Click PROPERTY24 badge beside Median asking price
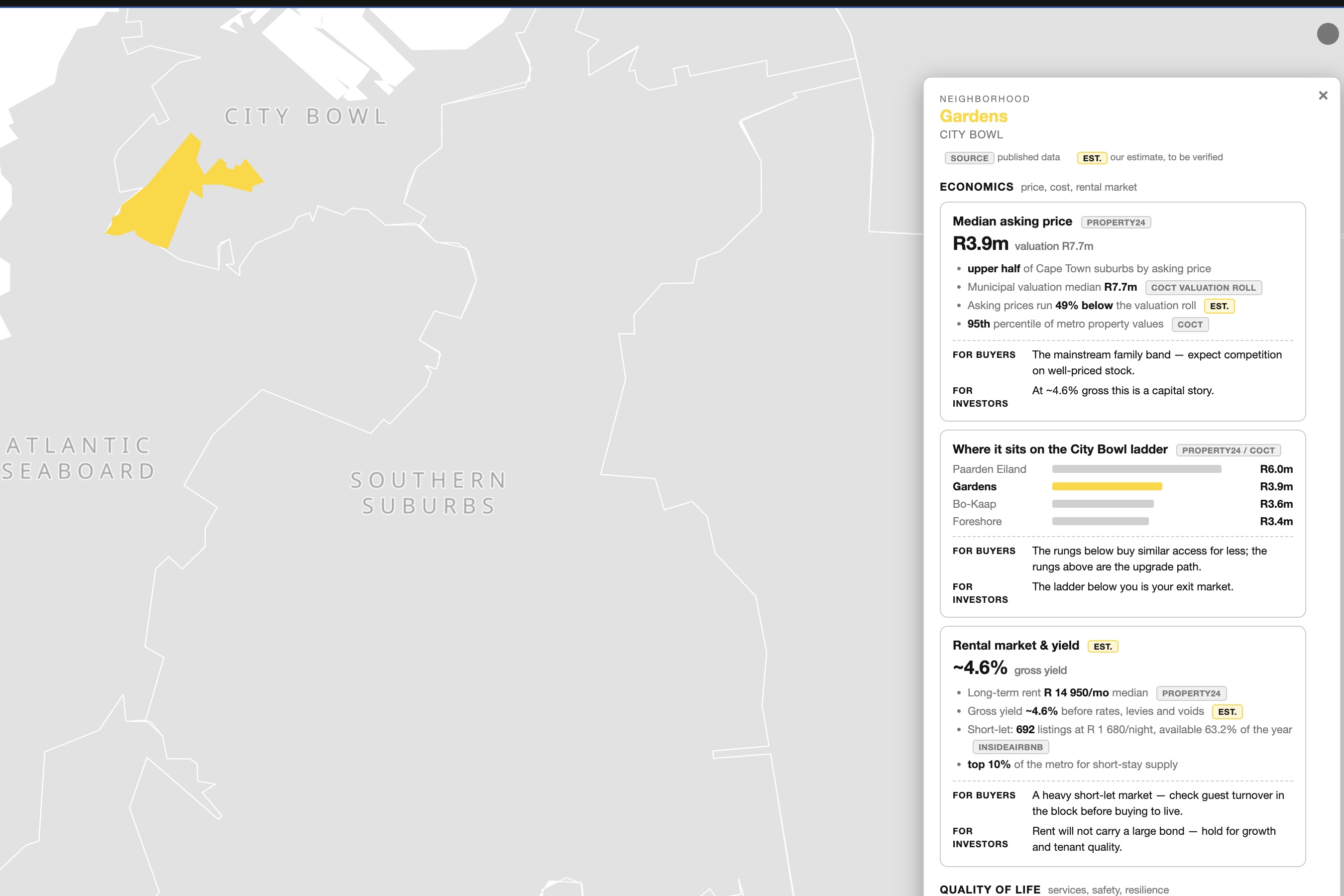 [1116, 223]
